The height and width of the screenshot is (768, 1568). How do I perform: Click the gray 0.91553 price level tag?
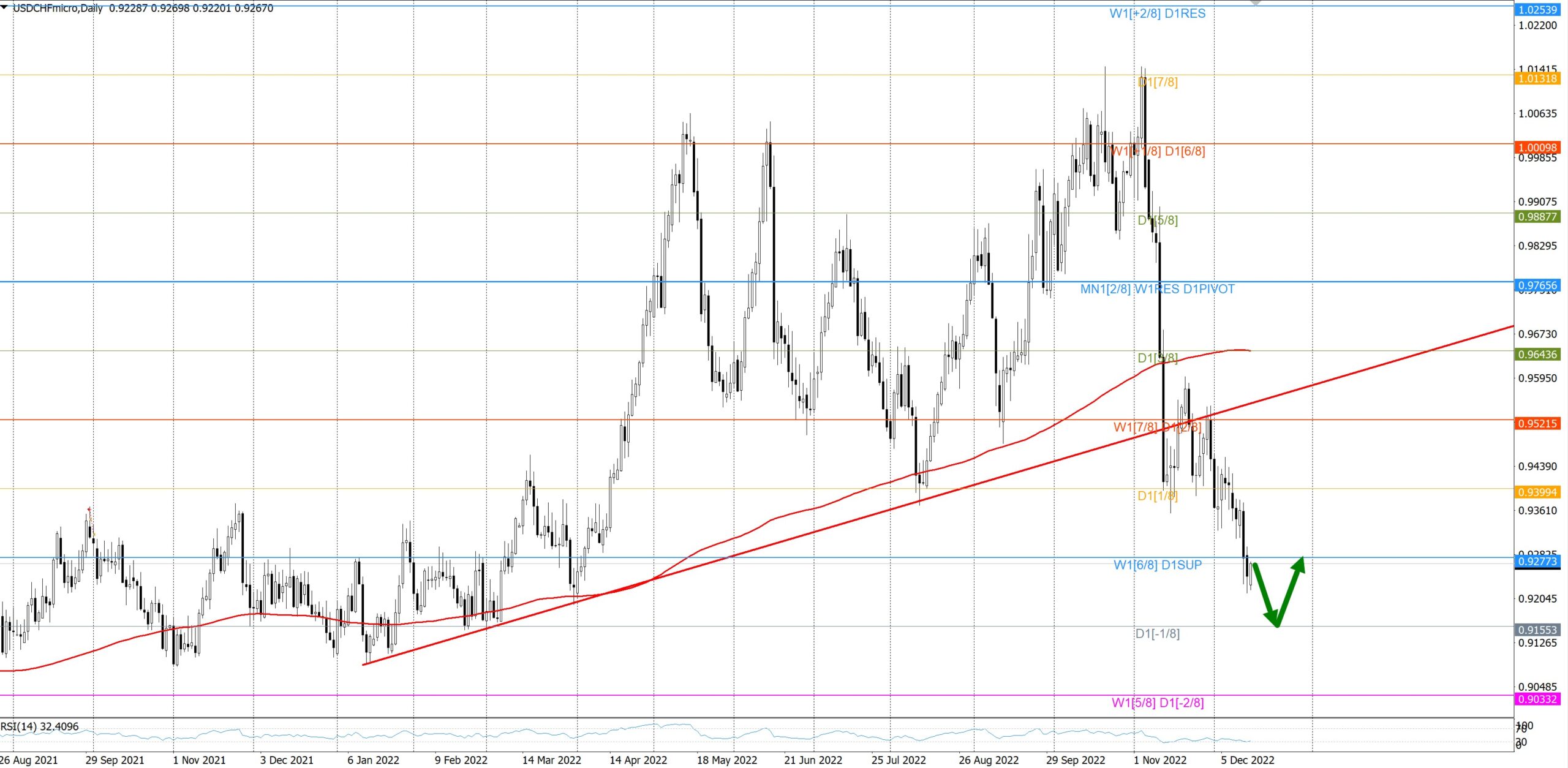click(x=1537, y=630)
